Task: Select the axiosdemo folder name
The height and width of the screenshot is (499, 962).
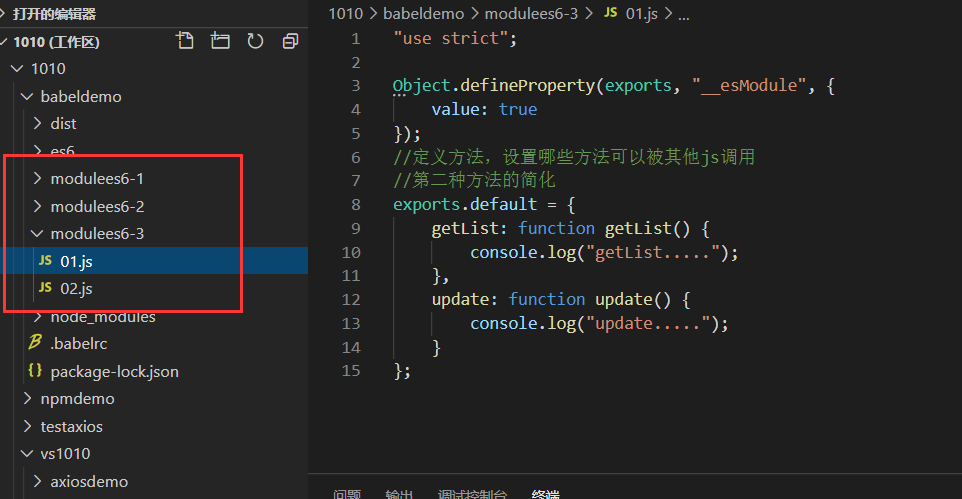Action: pyautogui.click(x=89, y=481)
